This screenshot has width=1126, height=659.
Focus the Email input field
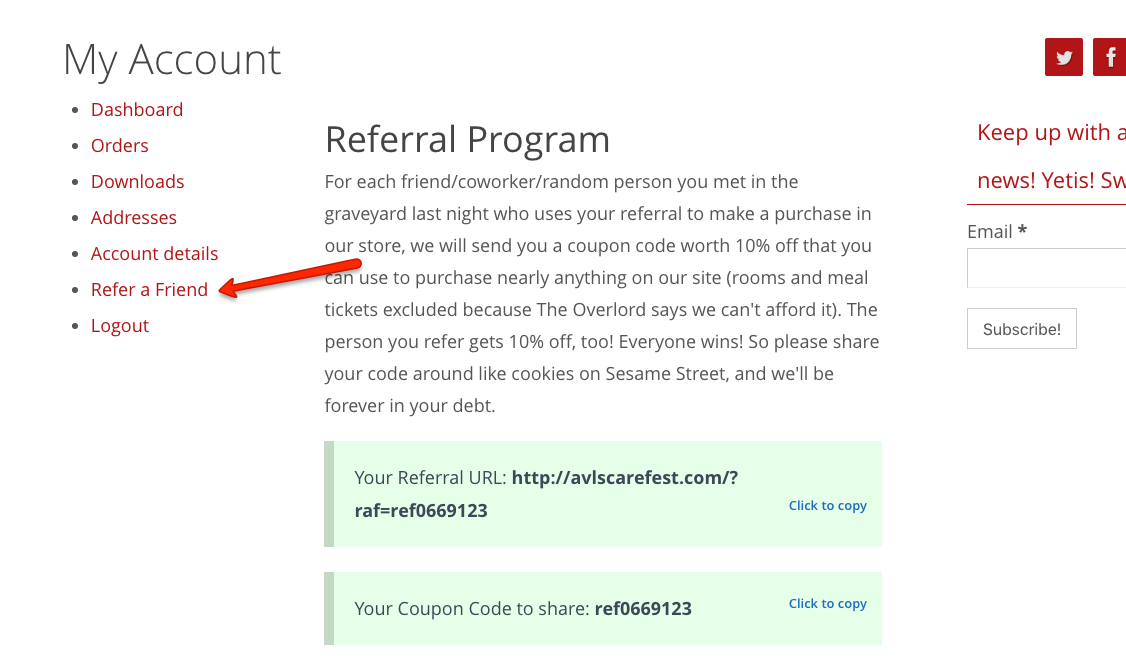pyautogui.click(x=1046, y=268)
